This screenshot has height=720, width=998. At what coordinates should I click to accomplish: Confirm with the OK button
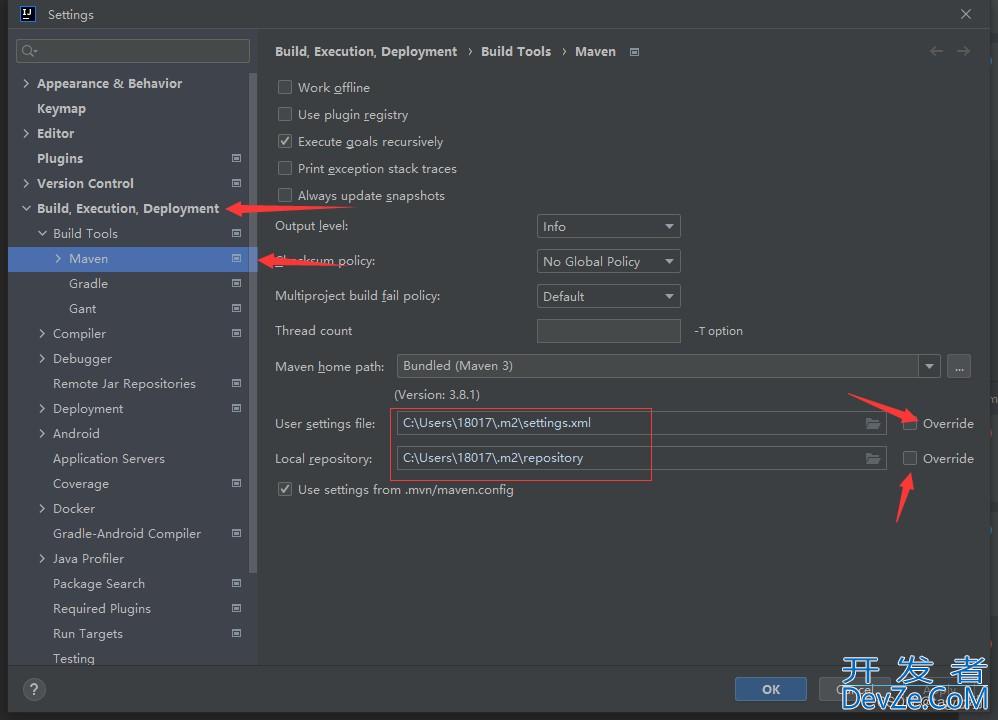pyautogui.click(x=771, y=689)
